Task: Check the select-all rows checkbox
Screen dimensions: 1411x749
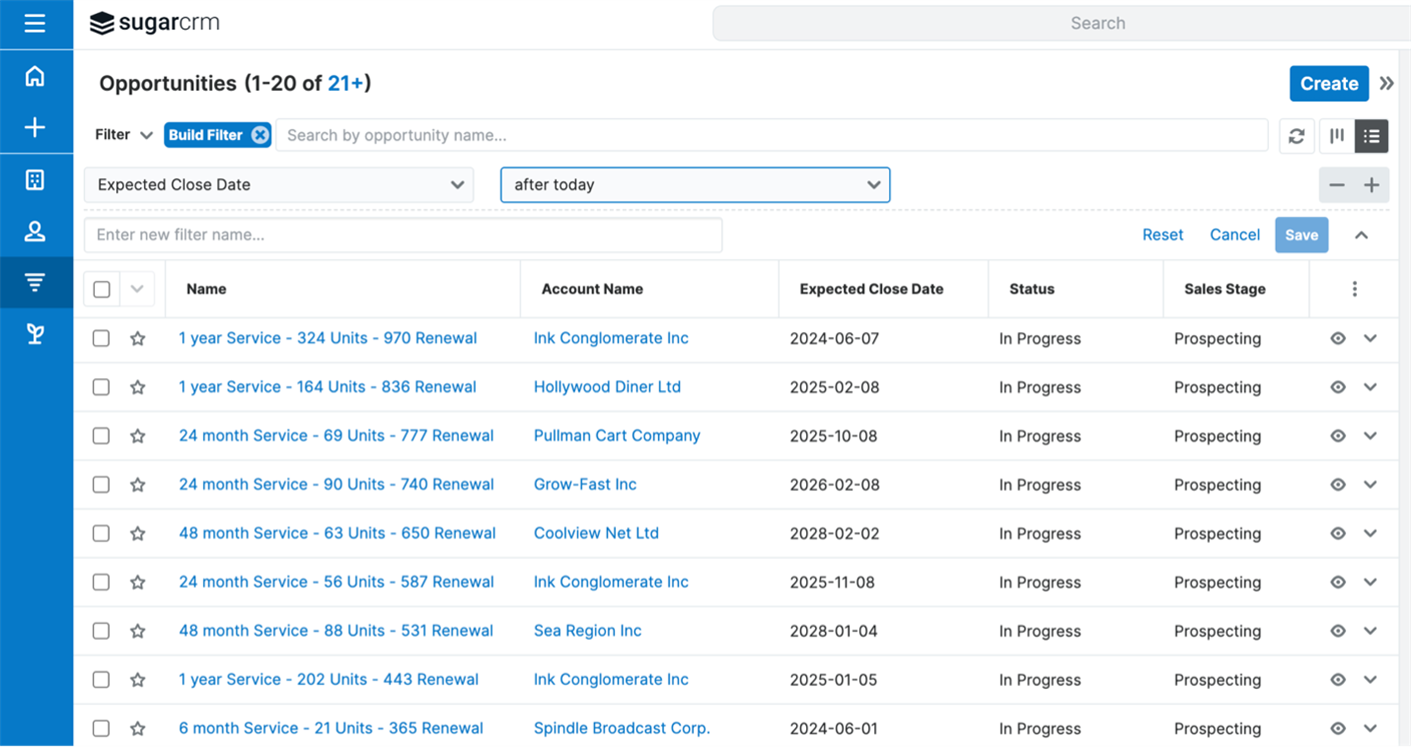Action: [101, 289]
